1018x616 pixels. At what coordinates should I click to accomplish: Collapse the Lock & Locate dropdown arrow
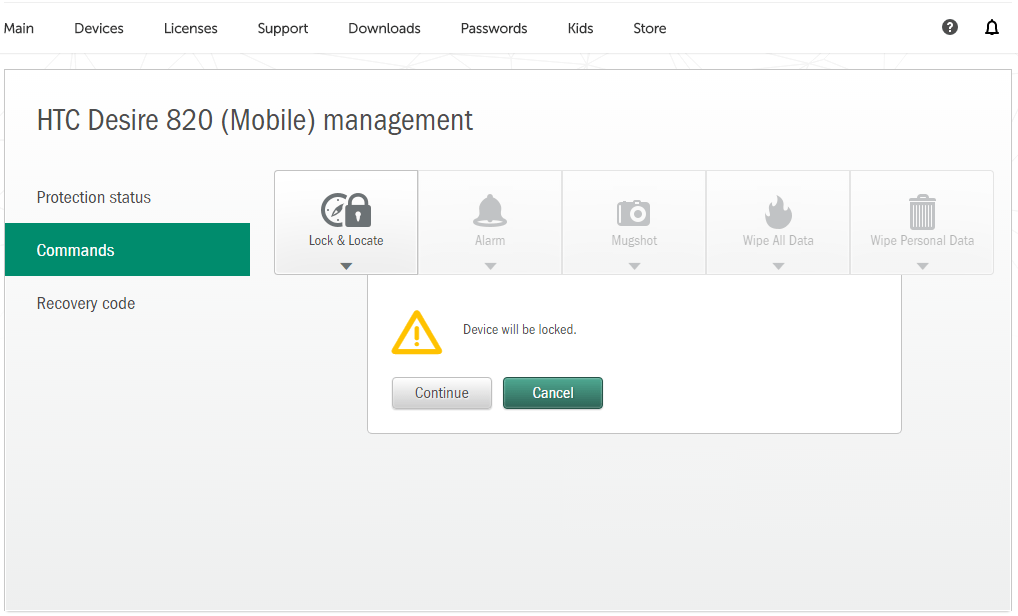(346, 266)
